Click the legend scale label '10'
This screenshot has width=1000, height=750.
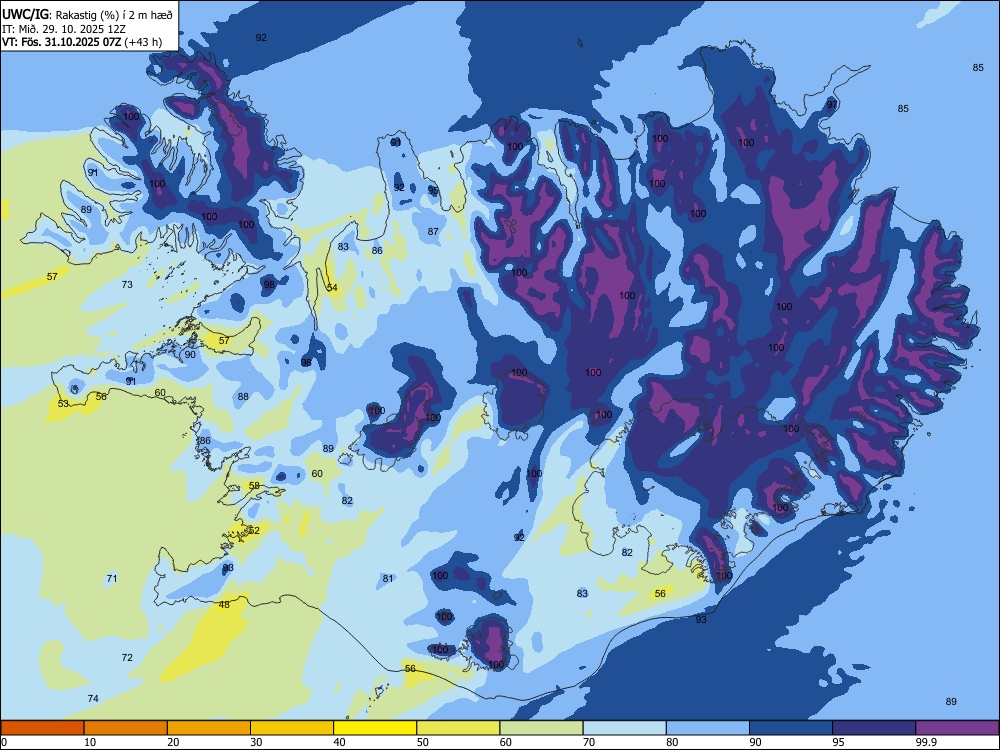[90, 742]
